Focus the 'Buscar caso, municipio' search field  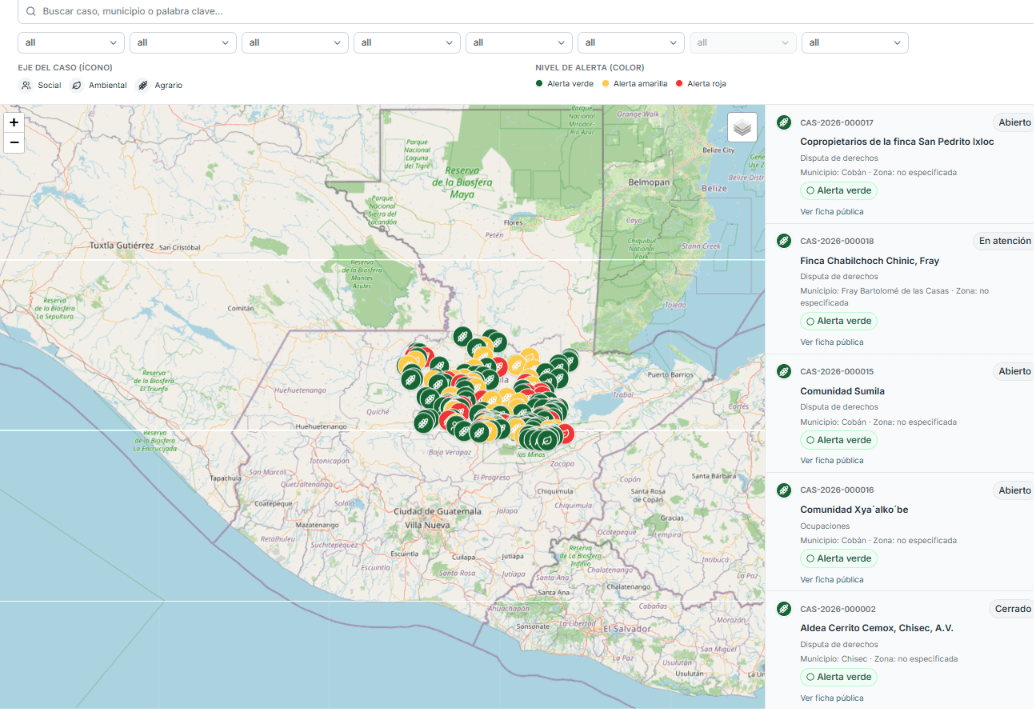coord(528,11)
